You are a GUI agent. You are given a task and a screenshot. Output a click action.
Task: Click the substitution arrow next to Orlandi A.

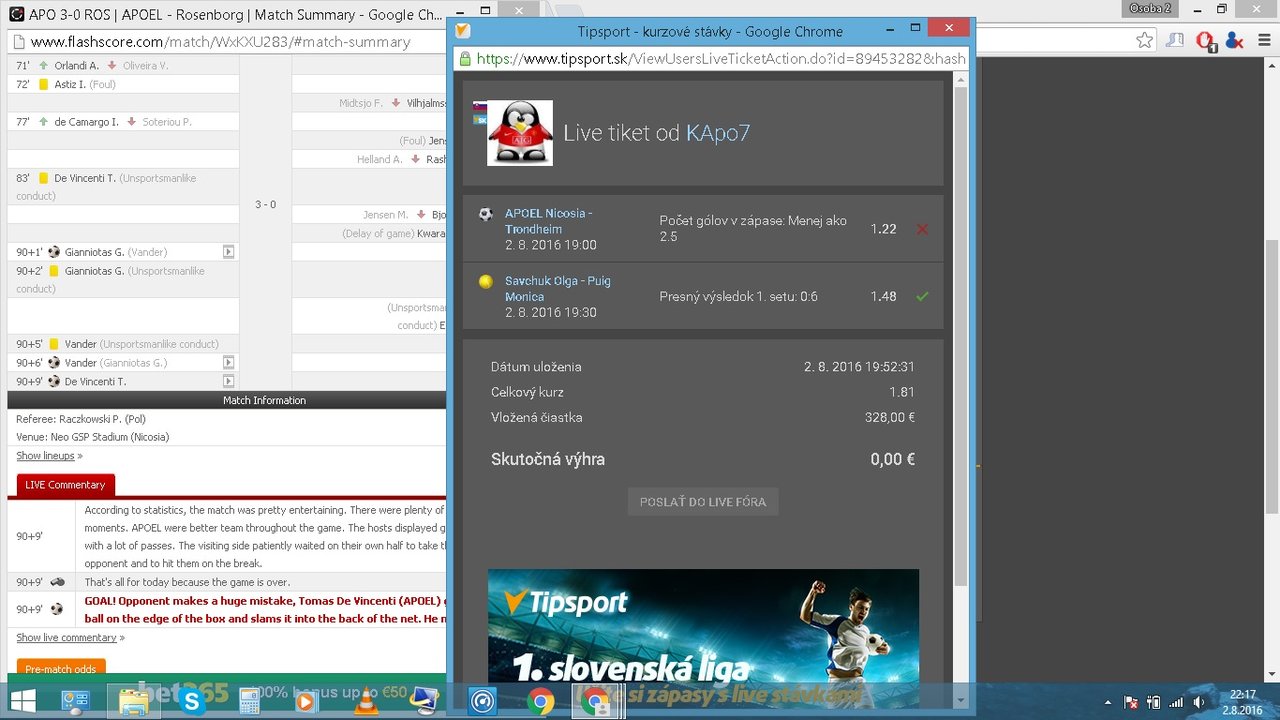[43, 66]
